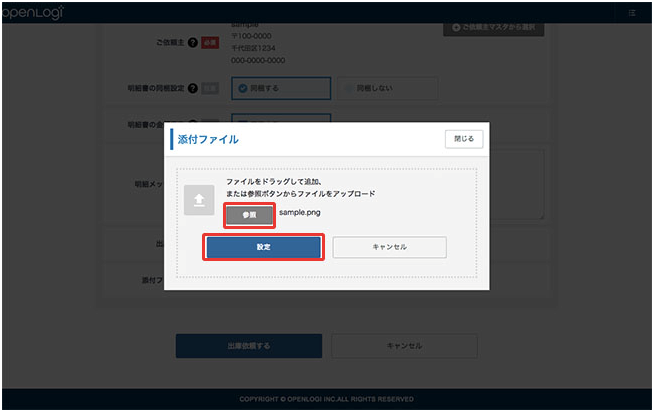
Task: Click the 参照 browse button
Action: coord(249,215)
